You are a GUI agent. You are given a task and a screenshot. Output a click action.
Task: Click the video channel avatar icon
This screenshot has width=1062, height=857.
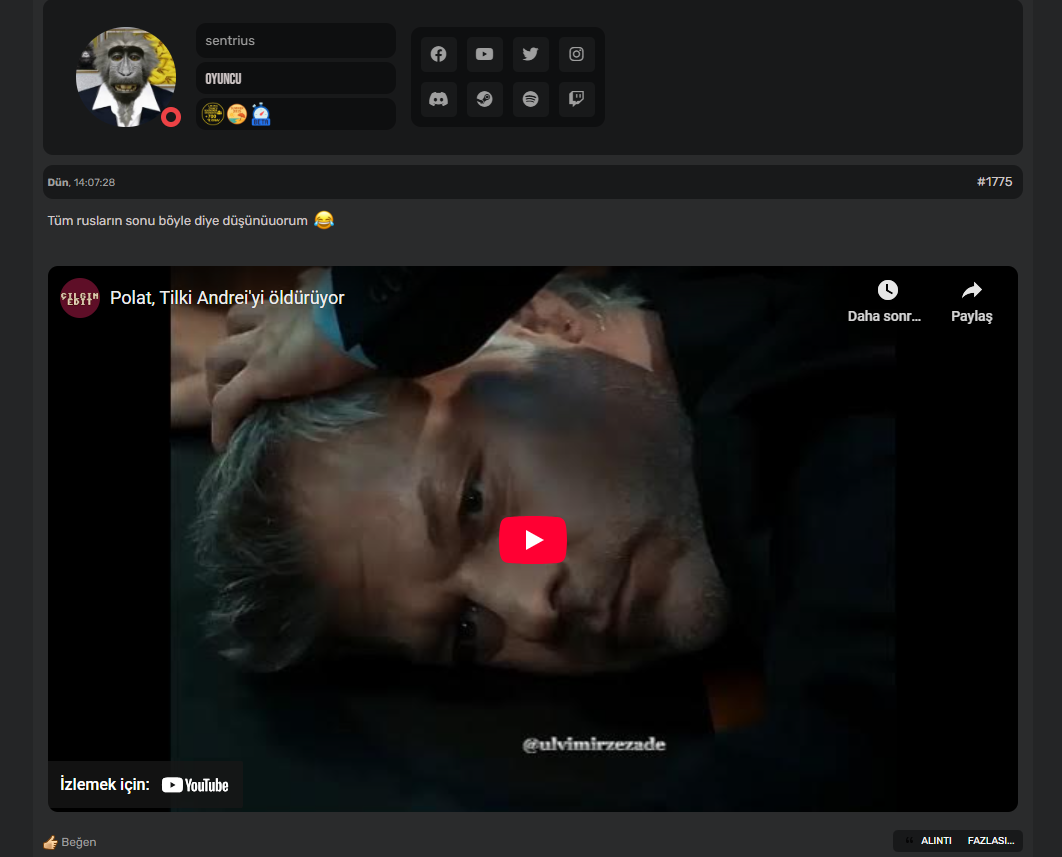tap(80, 298)
